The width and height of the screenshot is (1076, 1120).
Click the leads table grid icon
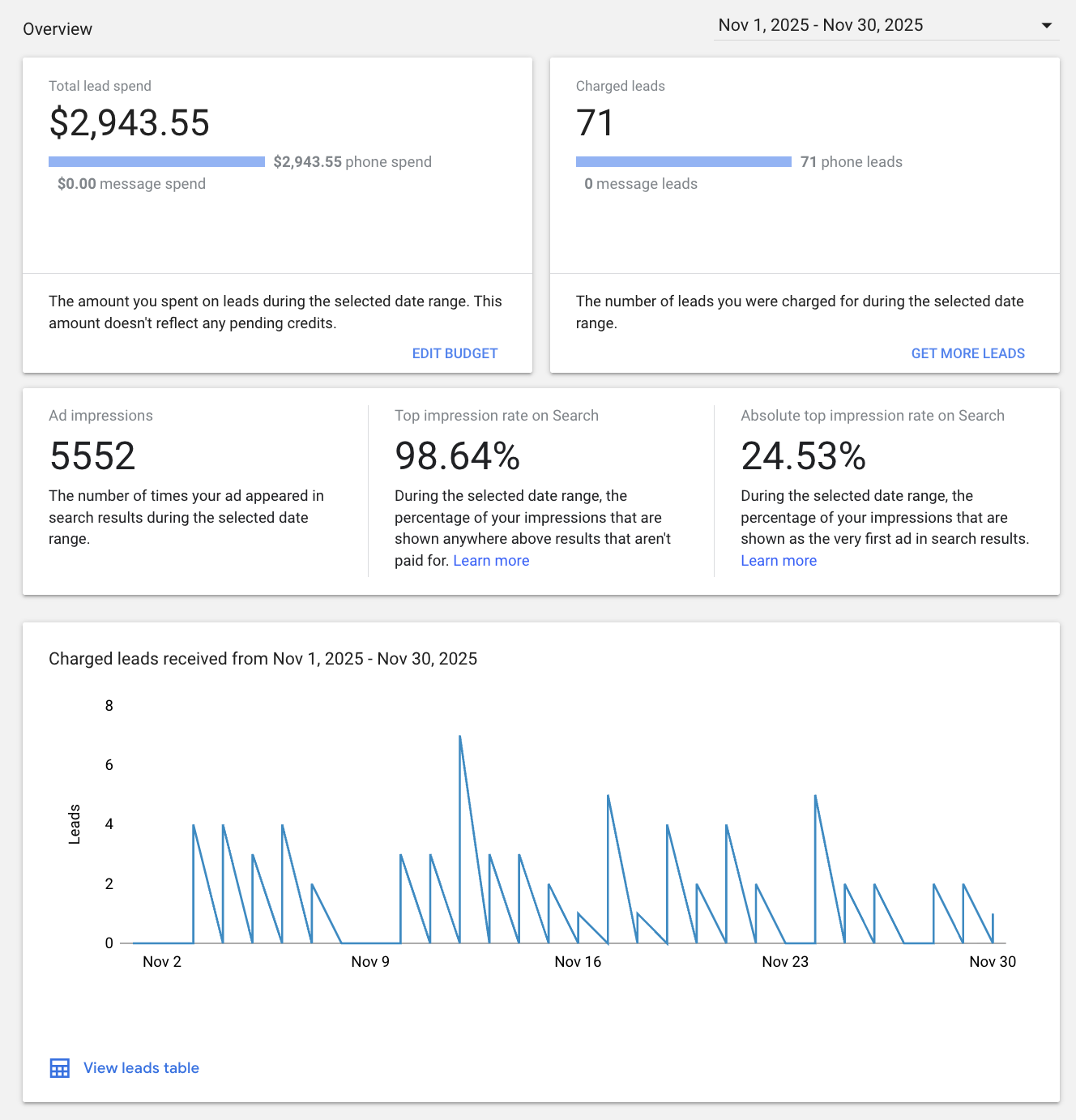[x=60, y=1068]
